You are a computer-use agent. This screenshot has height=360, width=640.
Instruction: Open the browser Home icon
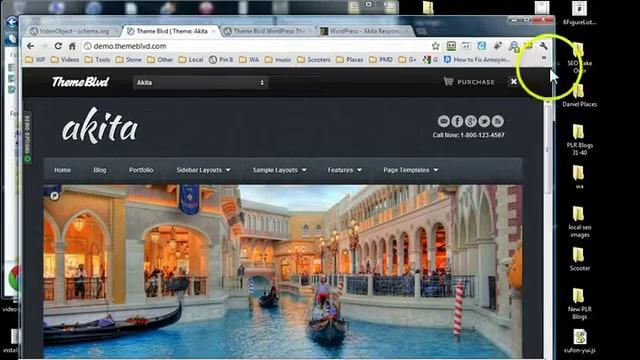pyautogui.click(x=72, y=46)
